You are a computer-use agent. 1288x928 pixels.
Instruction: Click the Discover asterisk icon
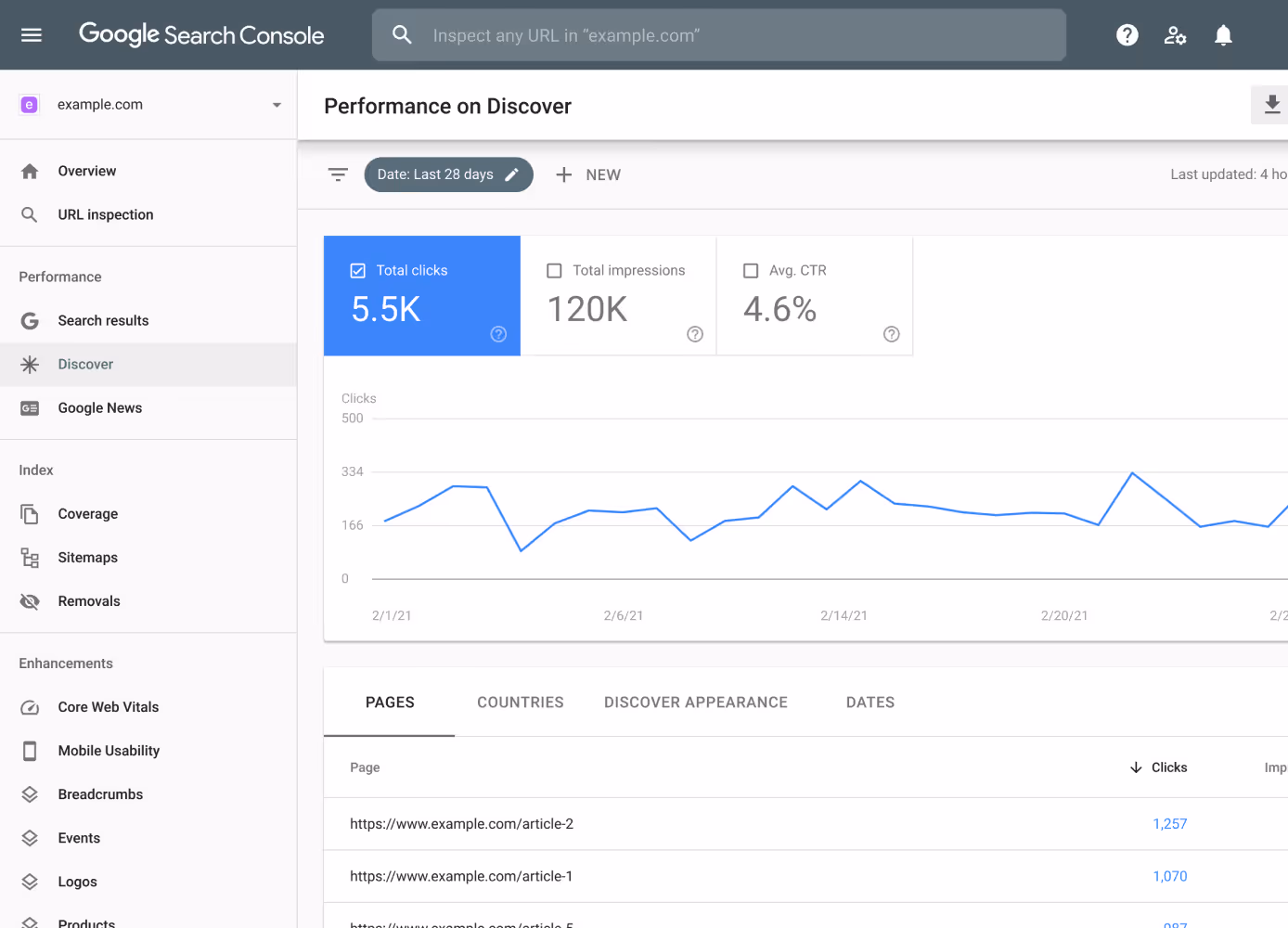point(30,365)
